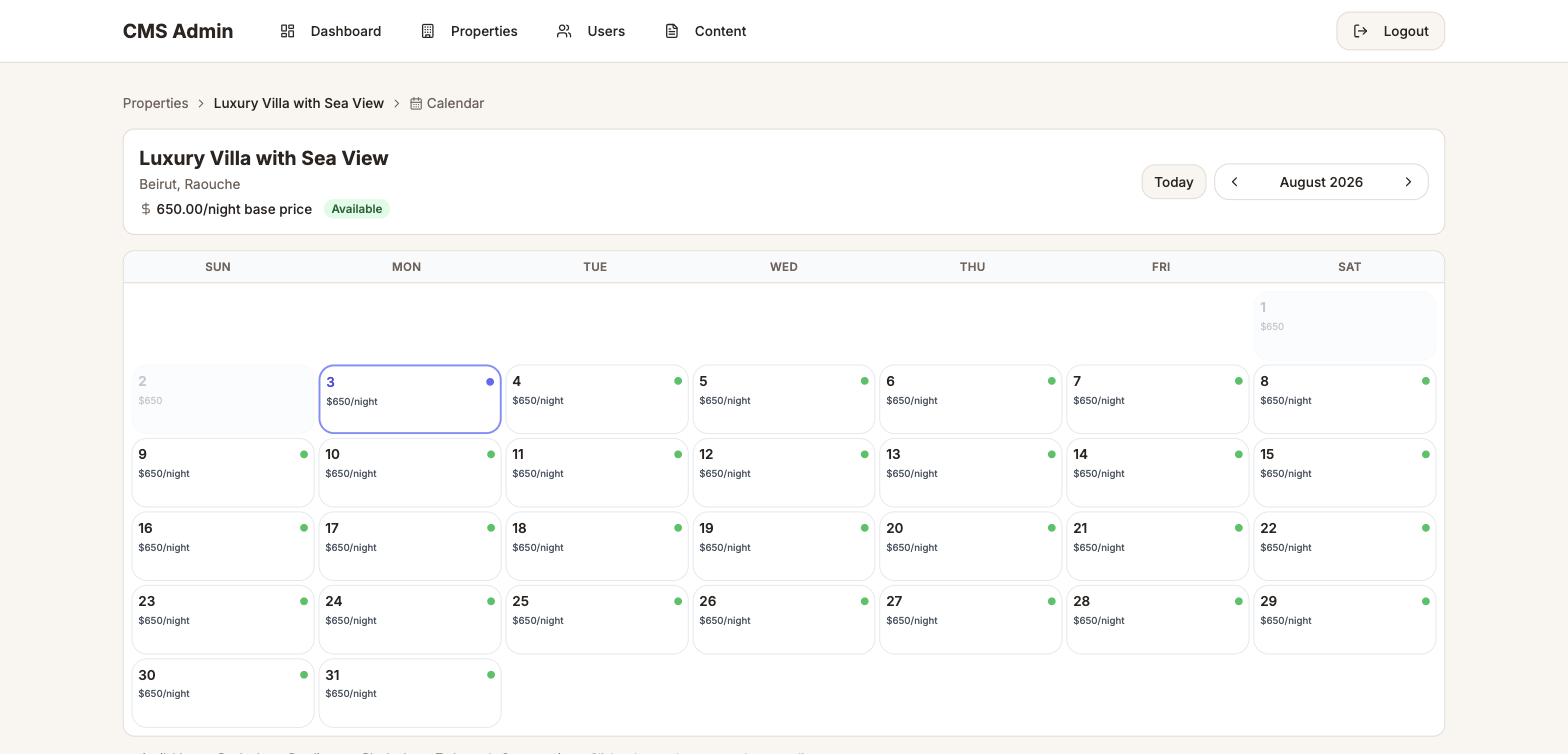Go to next month with right chevron
Viewport: 1568px width, 755px height.
(1408, 182)
